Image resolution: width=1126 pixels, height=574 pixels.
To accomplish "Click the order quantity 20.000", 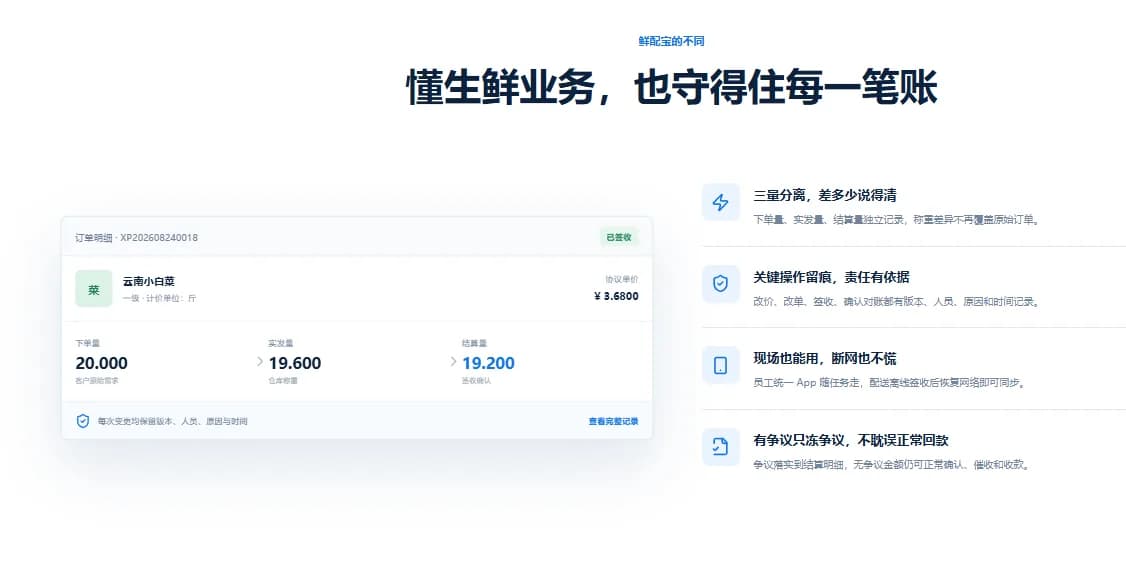I will (x=101, y=363).
